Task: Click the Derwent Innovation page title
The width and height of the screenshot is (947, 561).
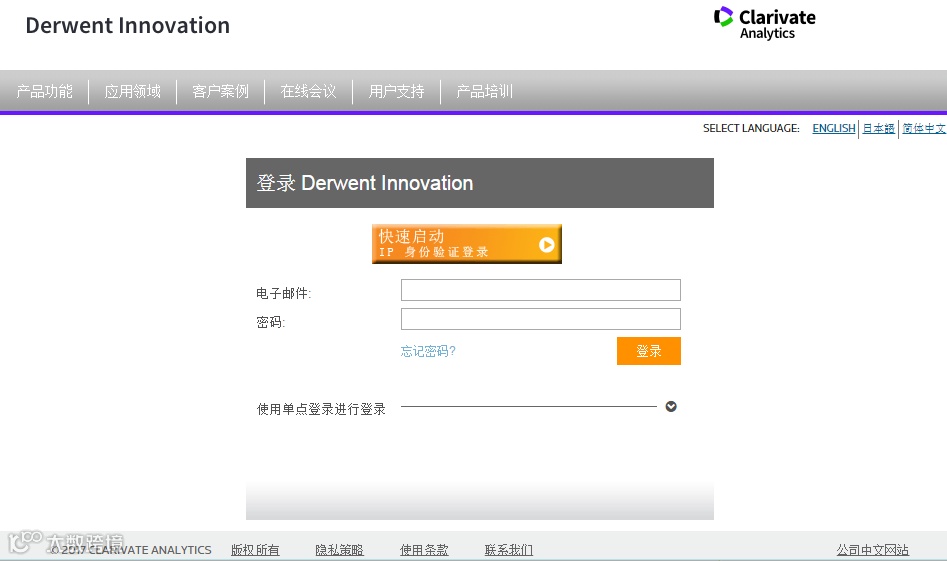Action: (x=127, y=25)
